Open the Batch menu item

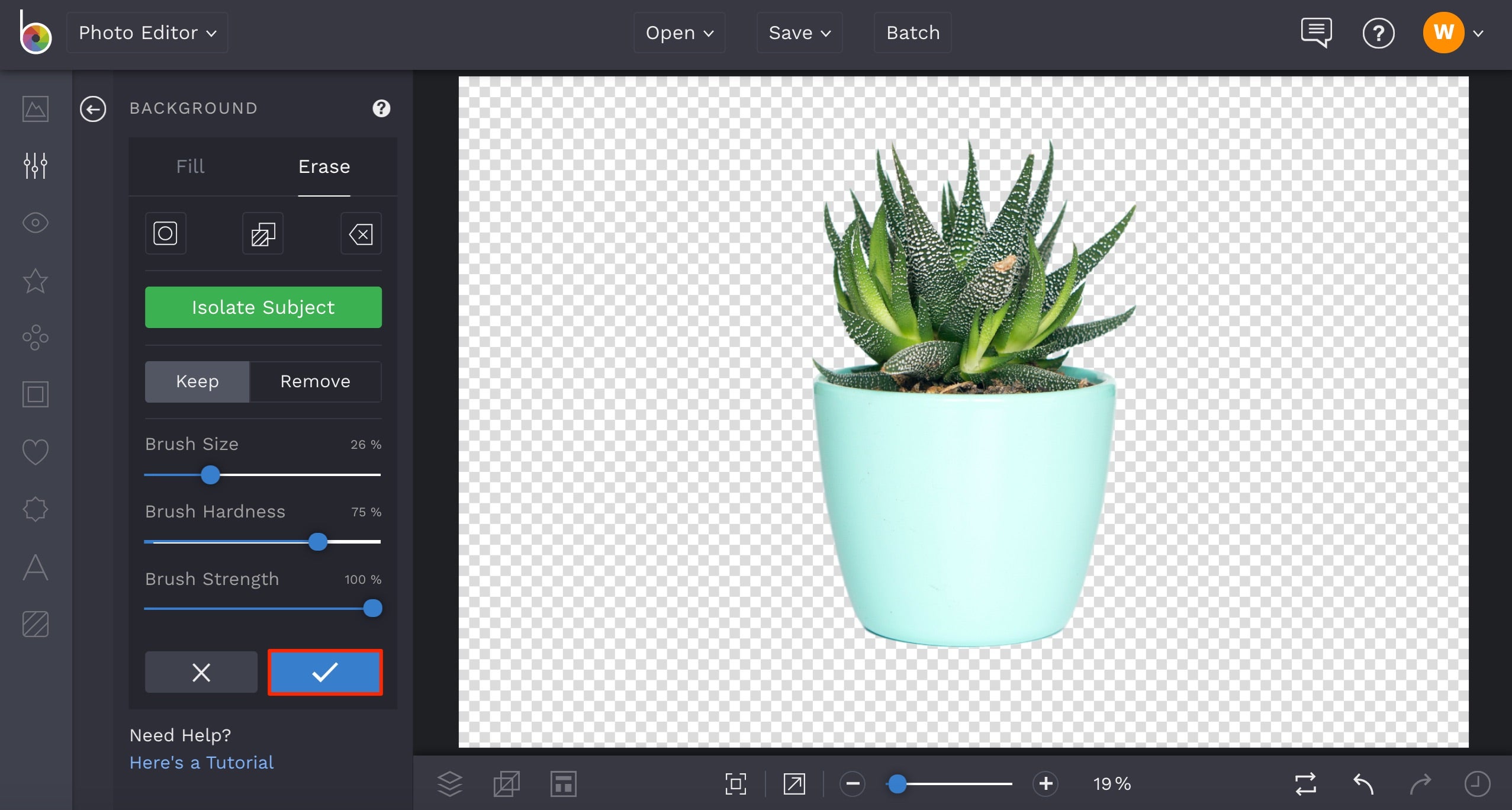(912, 33)
